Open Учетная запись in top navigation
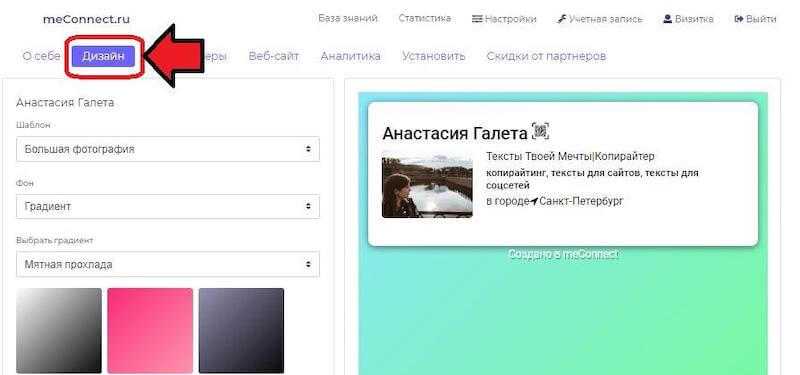 coord(599,19)
